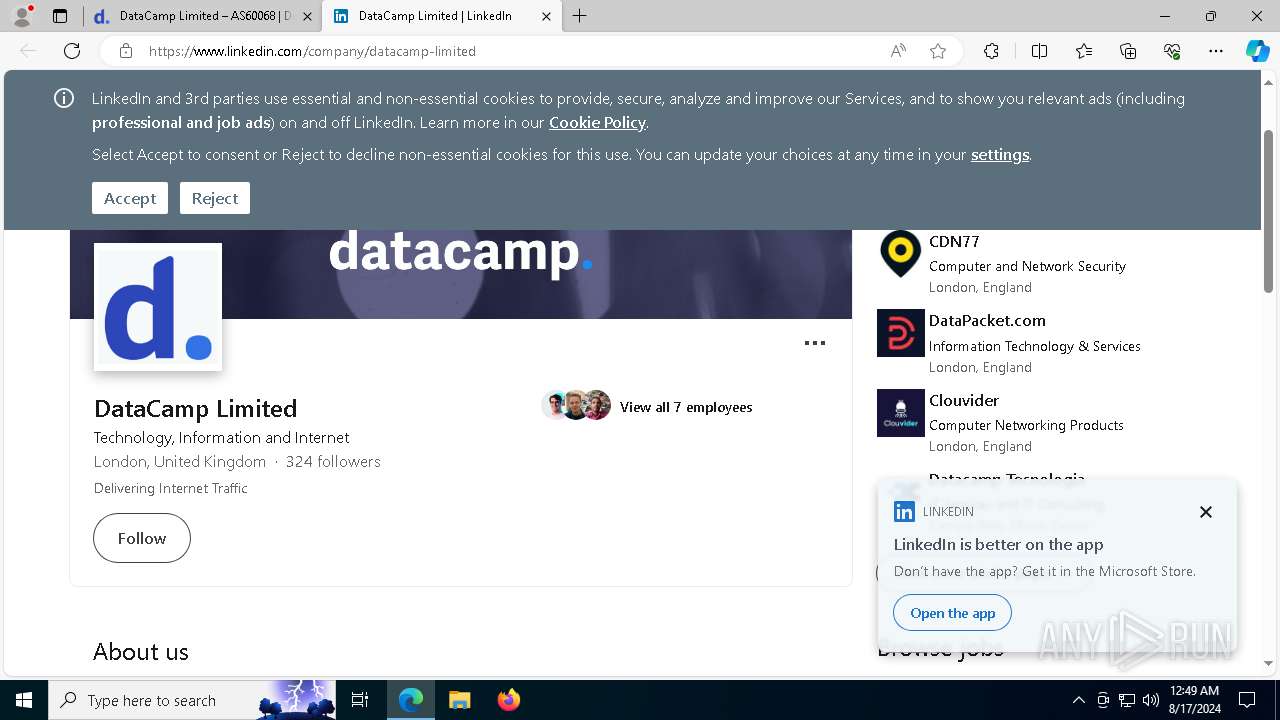
Task: Click Open the app button
Action: [953, 613]
